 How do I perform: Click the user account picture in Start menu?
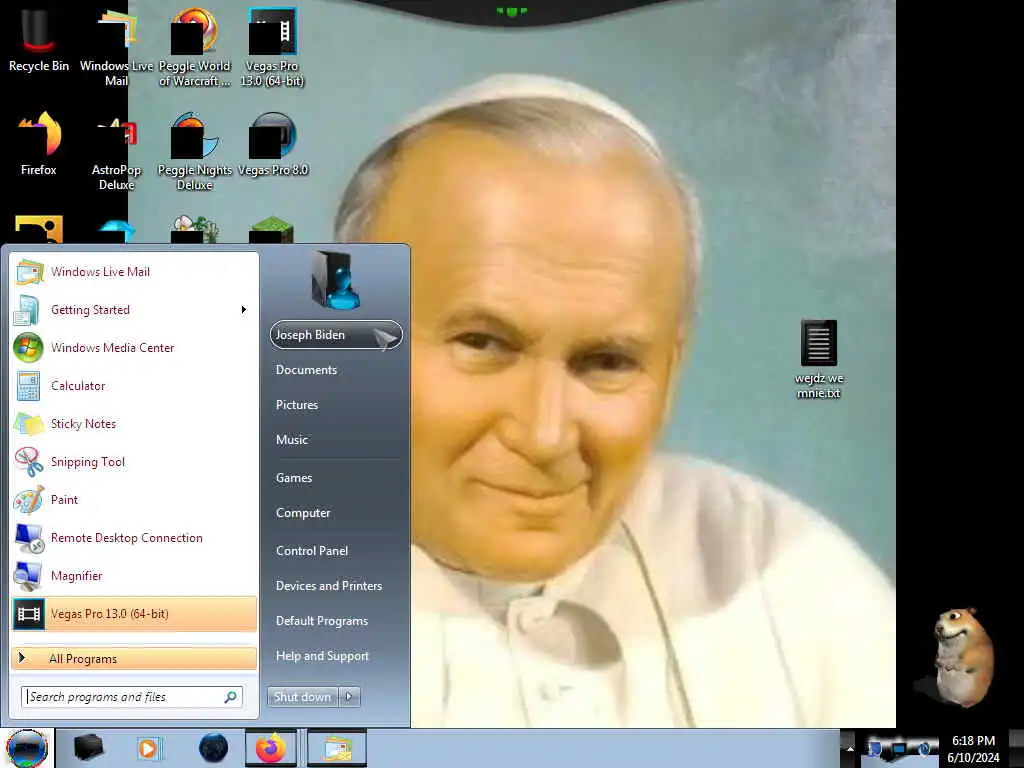336,280
